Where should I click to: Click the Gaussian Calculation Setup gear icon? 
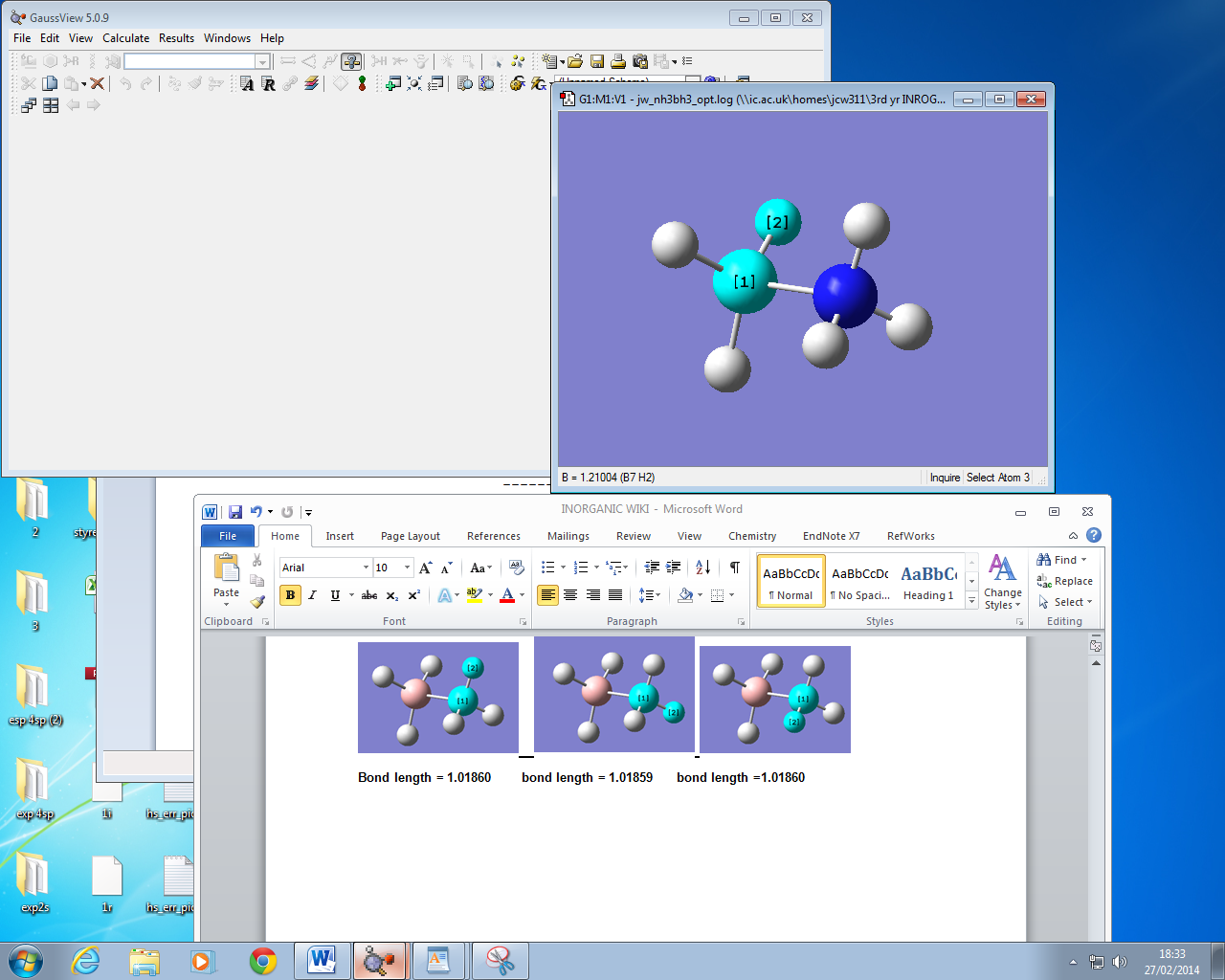click(x=517, y=83)
